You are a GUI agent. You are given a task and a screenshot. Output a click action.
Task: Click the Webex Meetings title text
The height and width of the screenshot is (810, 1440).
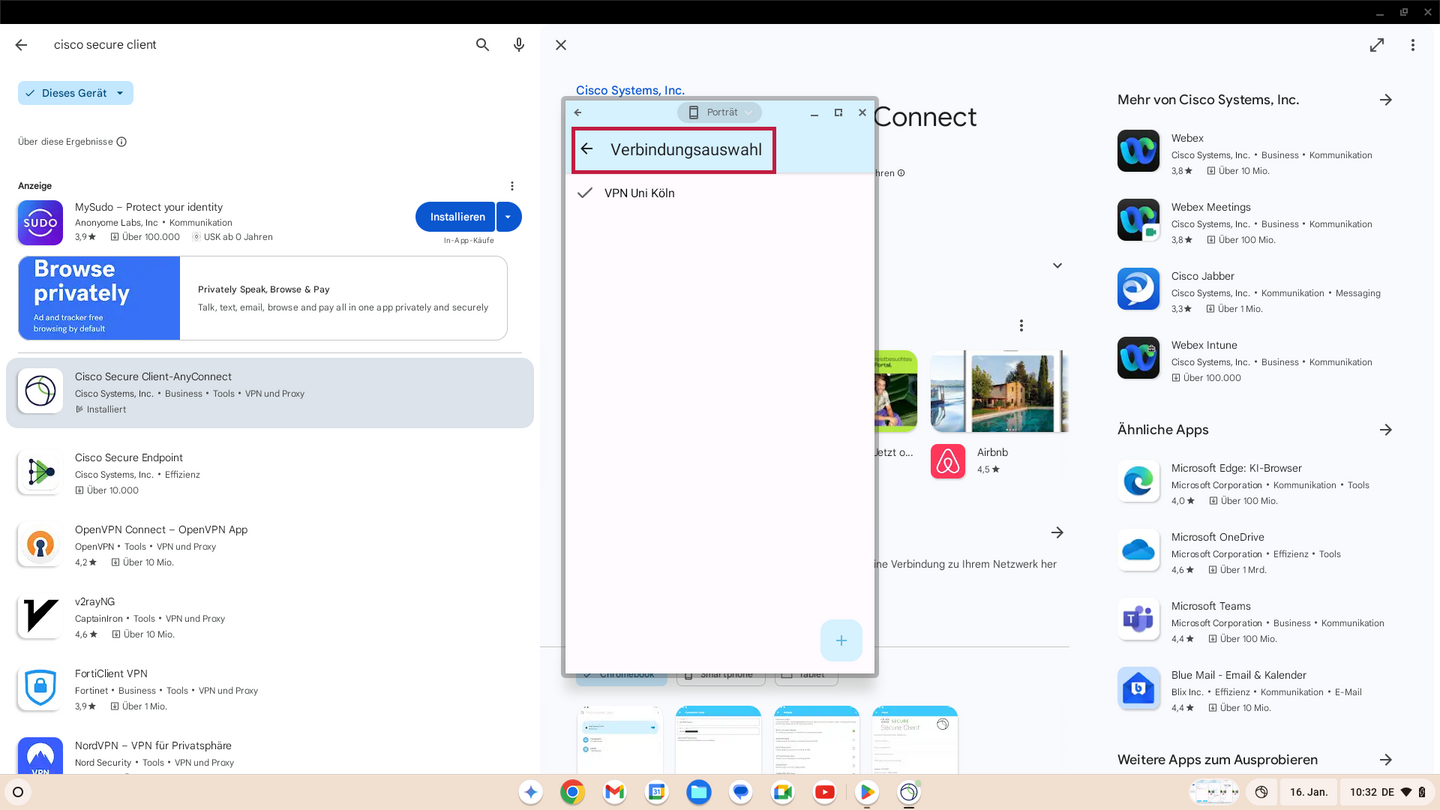coord(1211,207)
